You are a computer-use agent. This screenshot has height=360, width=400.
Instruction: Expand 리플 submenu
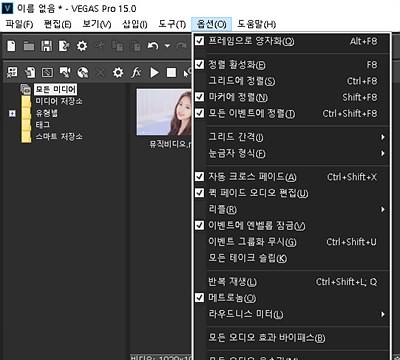291,209
